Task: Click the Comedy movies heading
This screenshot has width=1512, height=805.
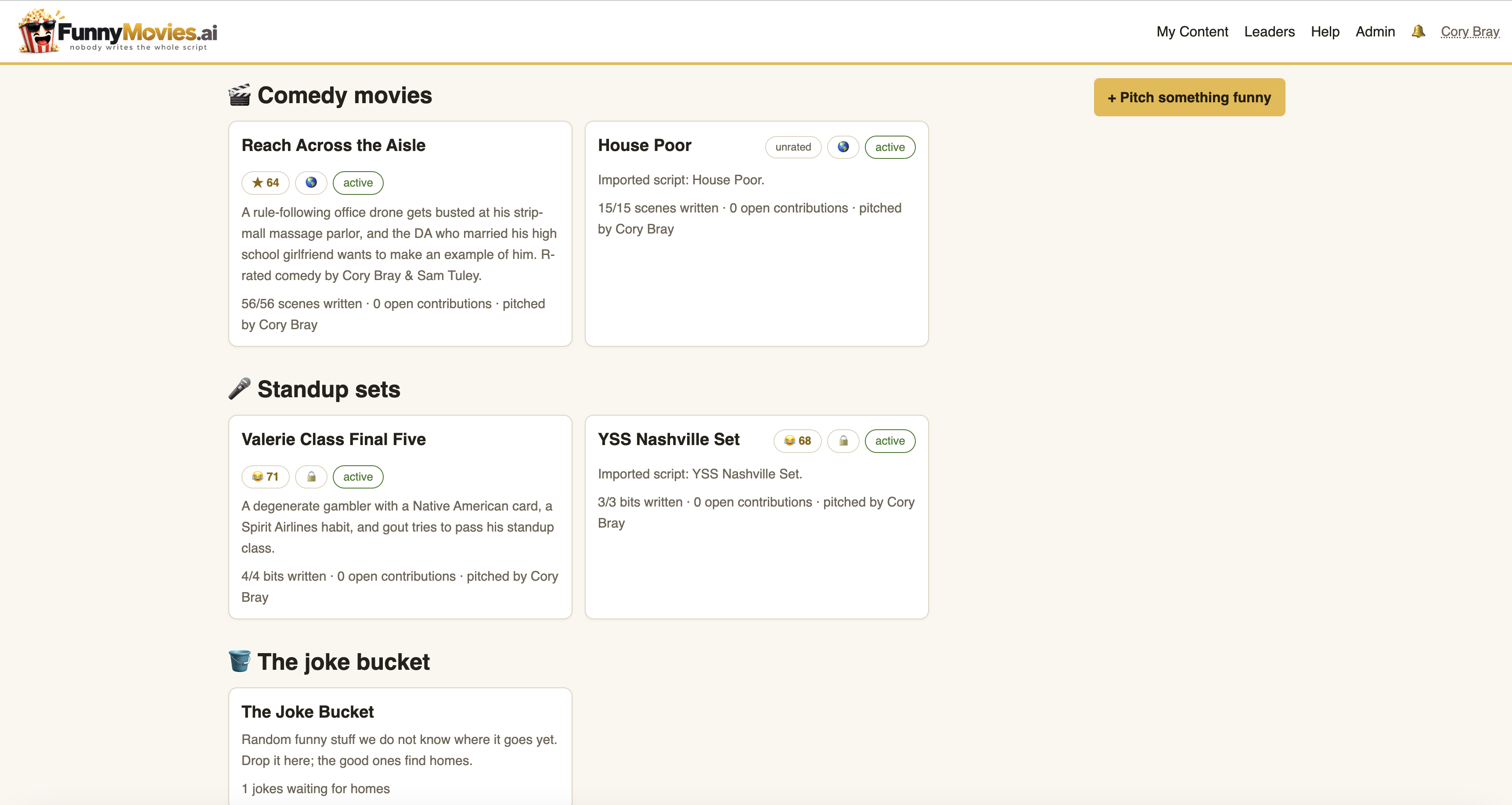Action: coord(345,95)
